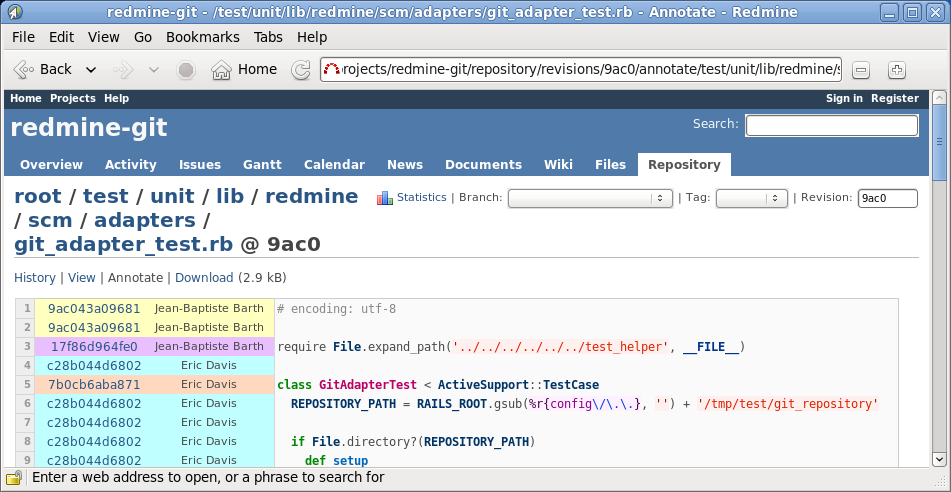The width and height of the screenshot is (951, 492).
Task: Click the Statistics chart icon
Action: click(385, 198)
